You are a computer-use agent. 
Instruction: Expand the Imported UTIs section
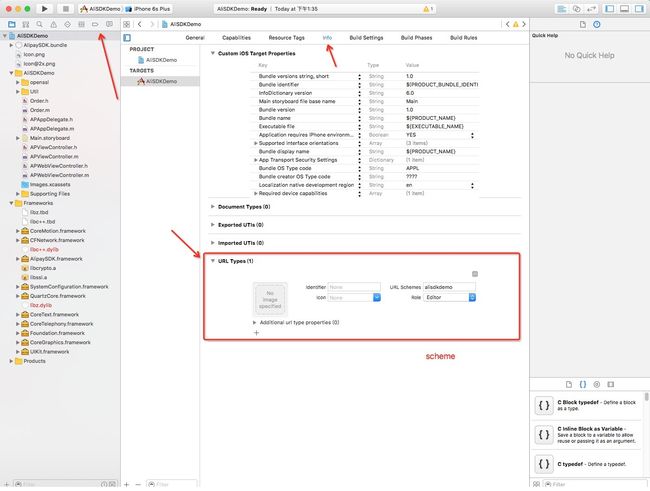pos(213,243)
